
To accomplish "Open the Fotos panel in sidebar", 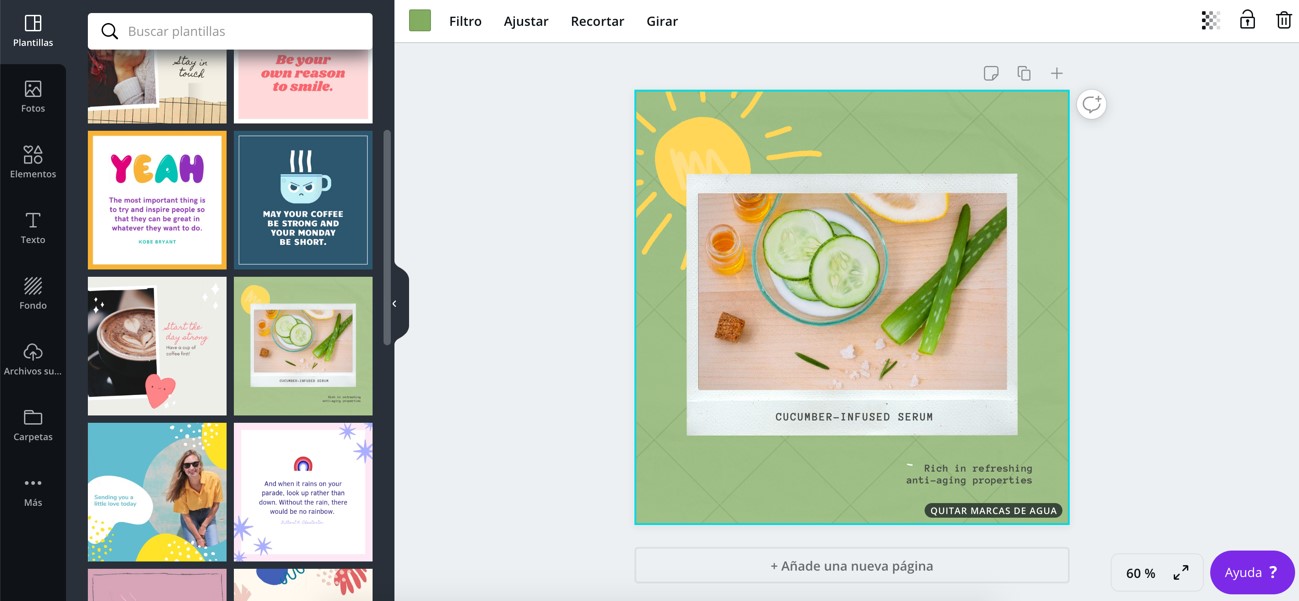I will point(33,96).
